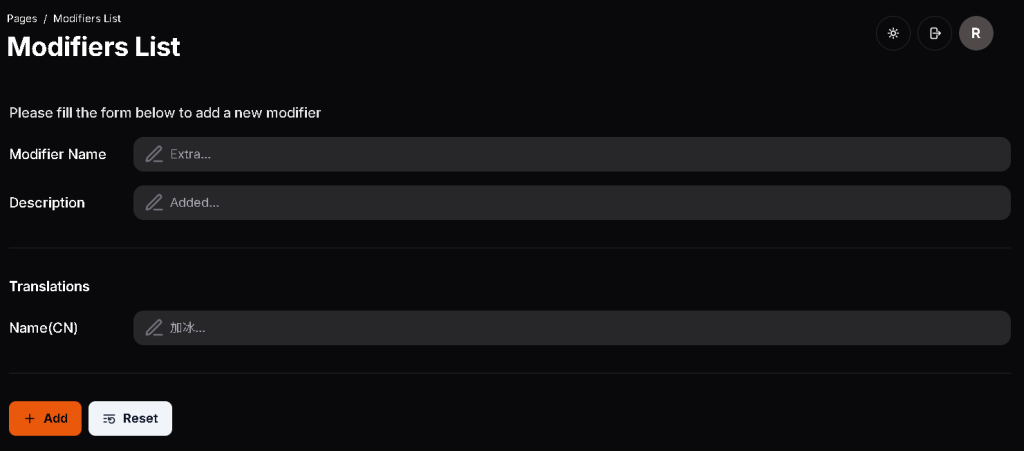The width and height of the screenshot is (1024, 451).
Task: Click the pencil icon in Modifier Name field
Action: coord(154,154)
